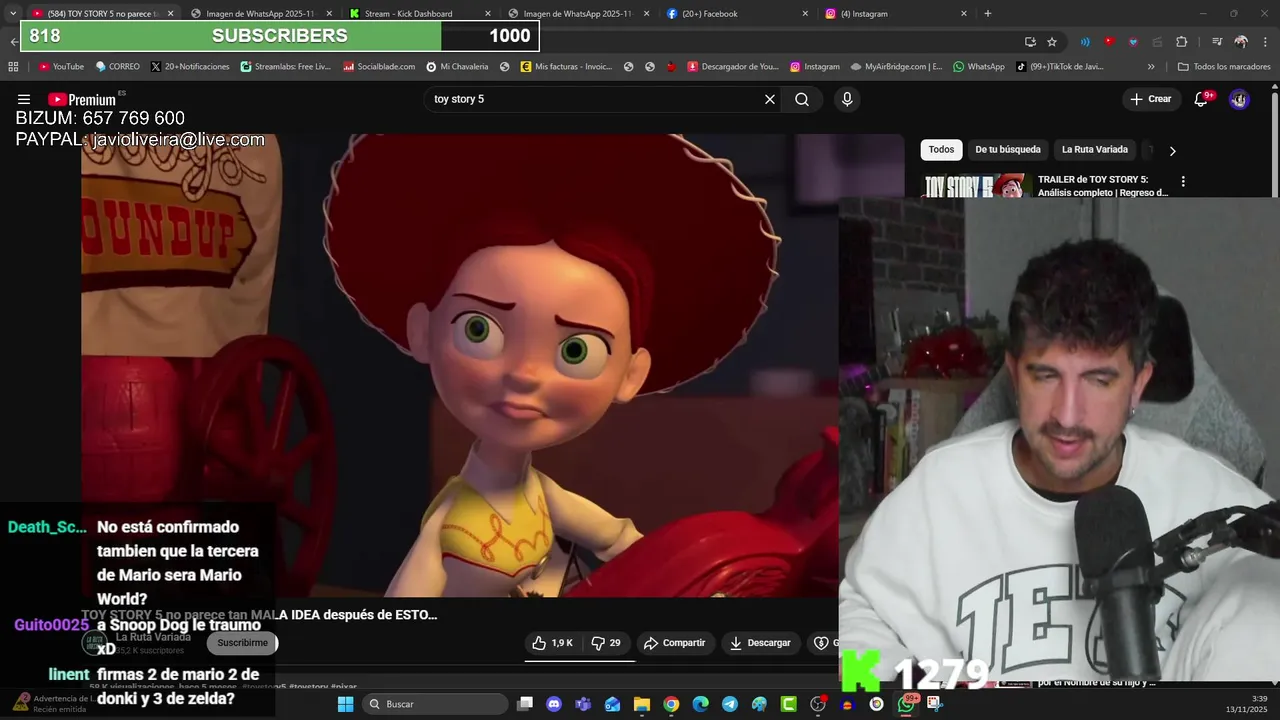The width and height of the screenshot is (1280, 720).
Task: Open Task View in the taskbar
Action: point(525,704)
